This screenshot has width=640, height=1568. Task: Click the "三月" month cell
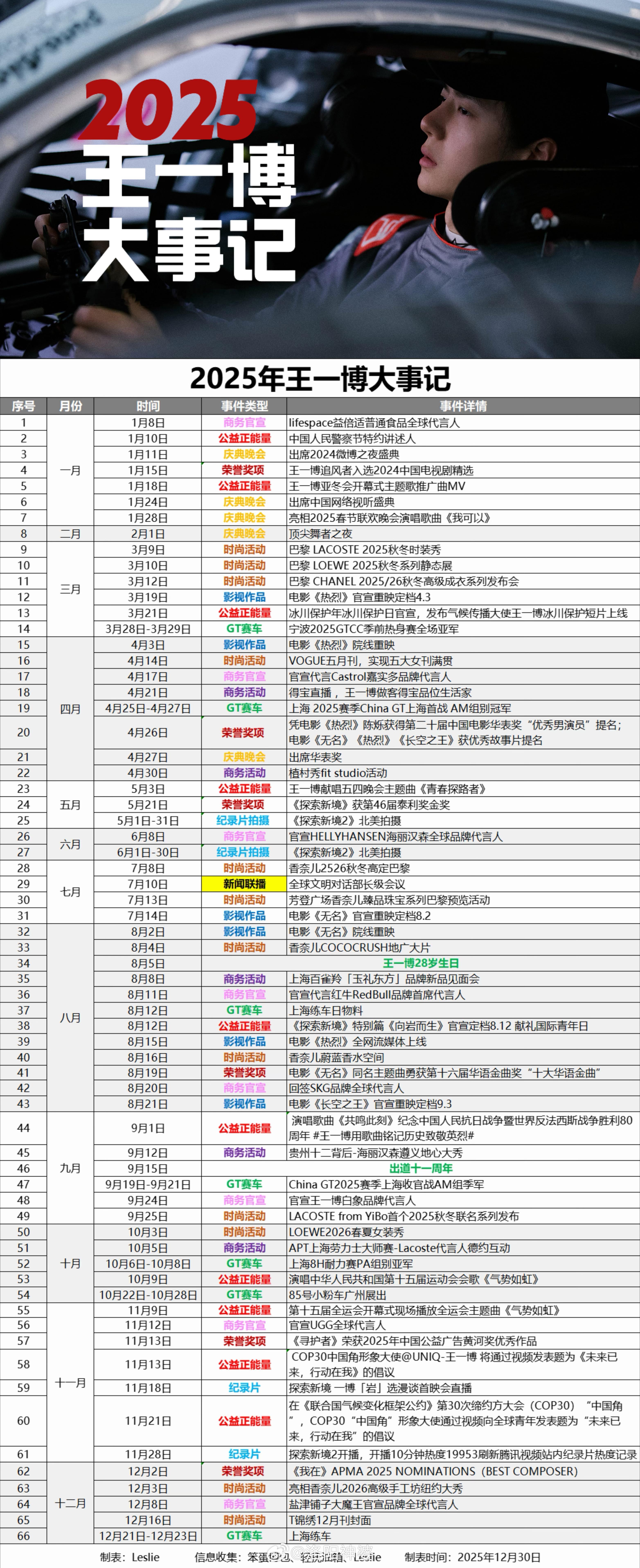(71, 589)
